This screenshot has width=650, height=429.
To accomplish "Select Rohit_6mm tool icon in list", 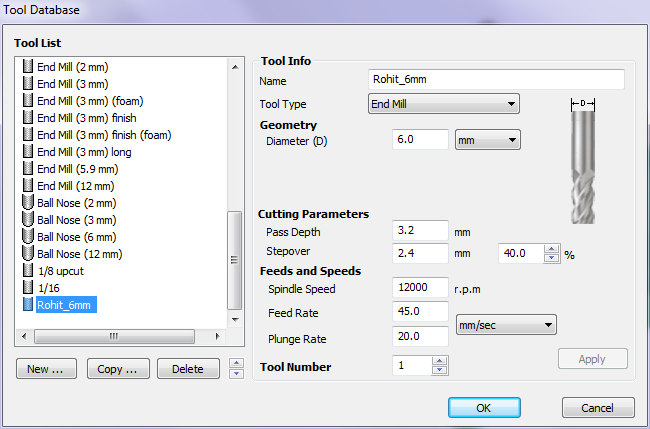I will 28,305.
